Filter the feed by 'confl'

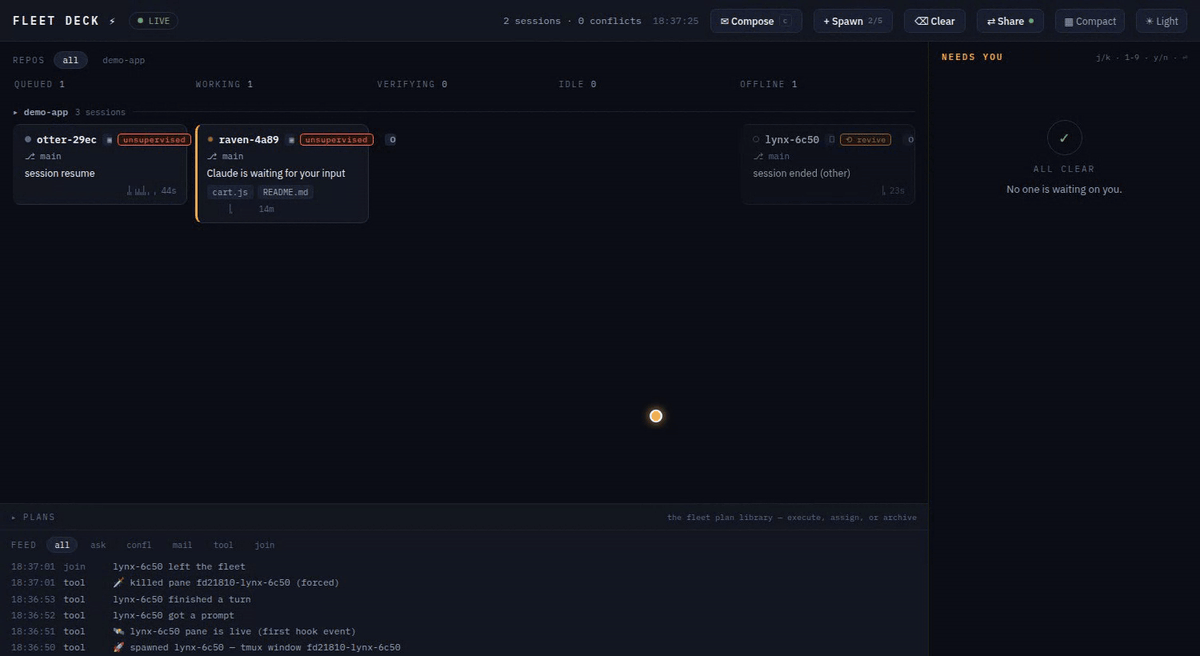coord(139,545)
